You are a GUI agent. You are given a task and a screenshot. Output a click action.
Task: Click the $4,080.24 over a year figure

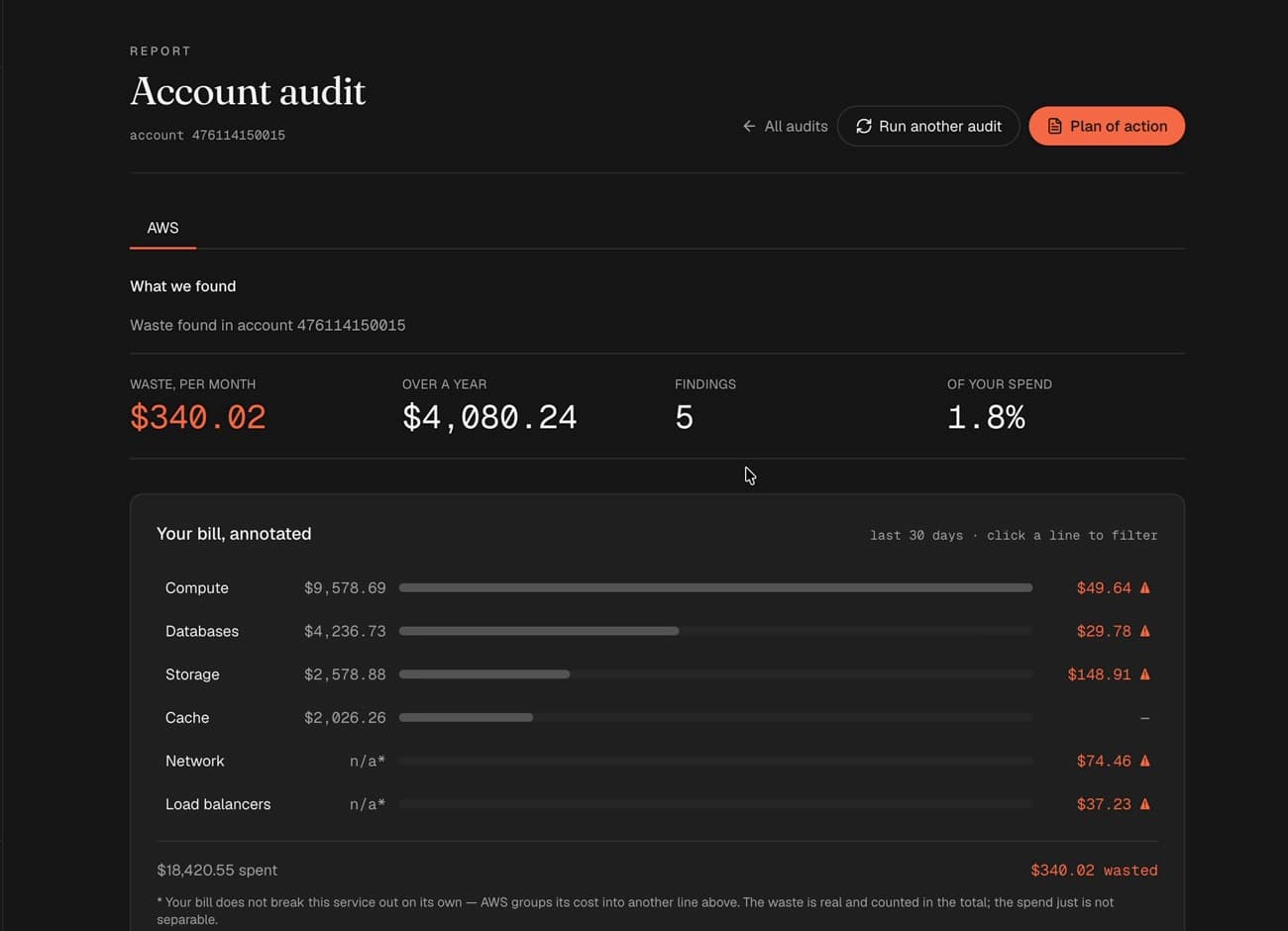click(489, 417)
